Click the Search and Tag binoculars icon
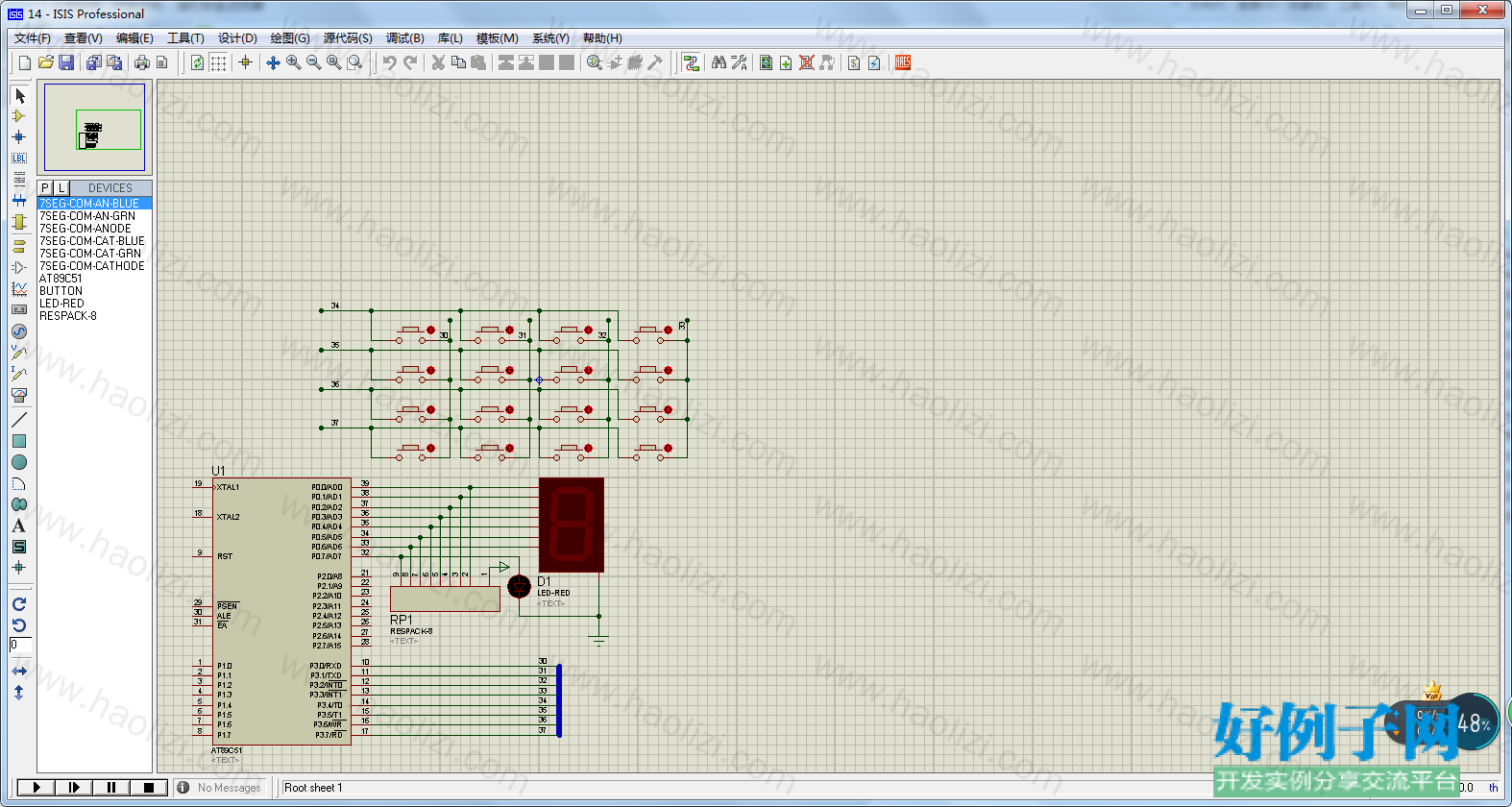 click(719, 62)
